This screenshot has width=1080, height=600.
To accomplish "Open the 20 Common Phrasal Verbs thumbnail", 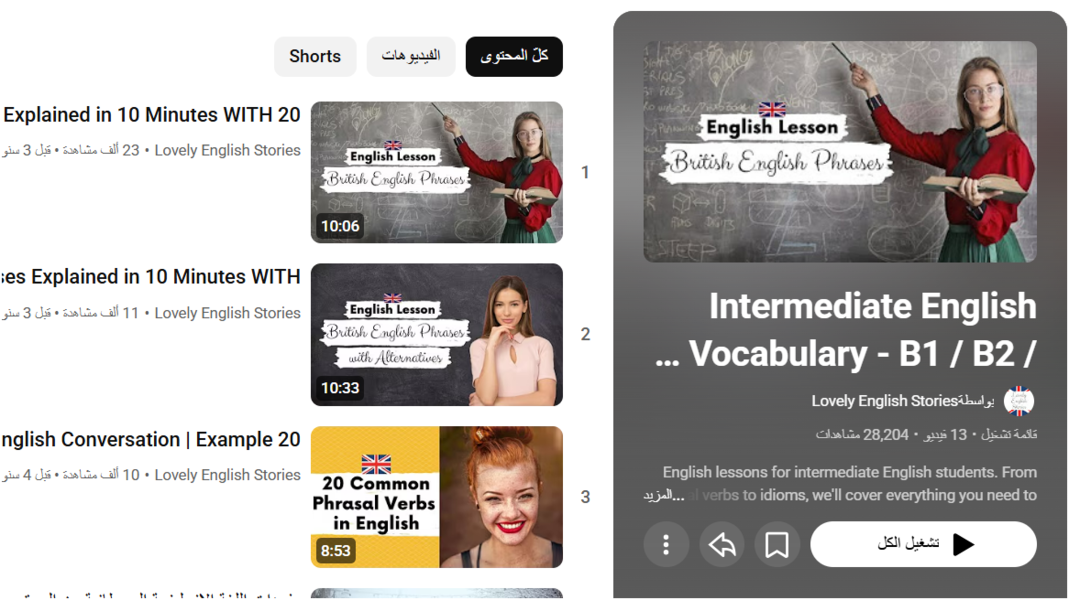I will tap(436, 497).
